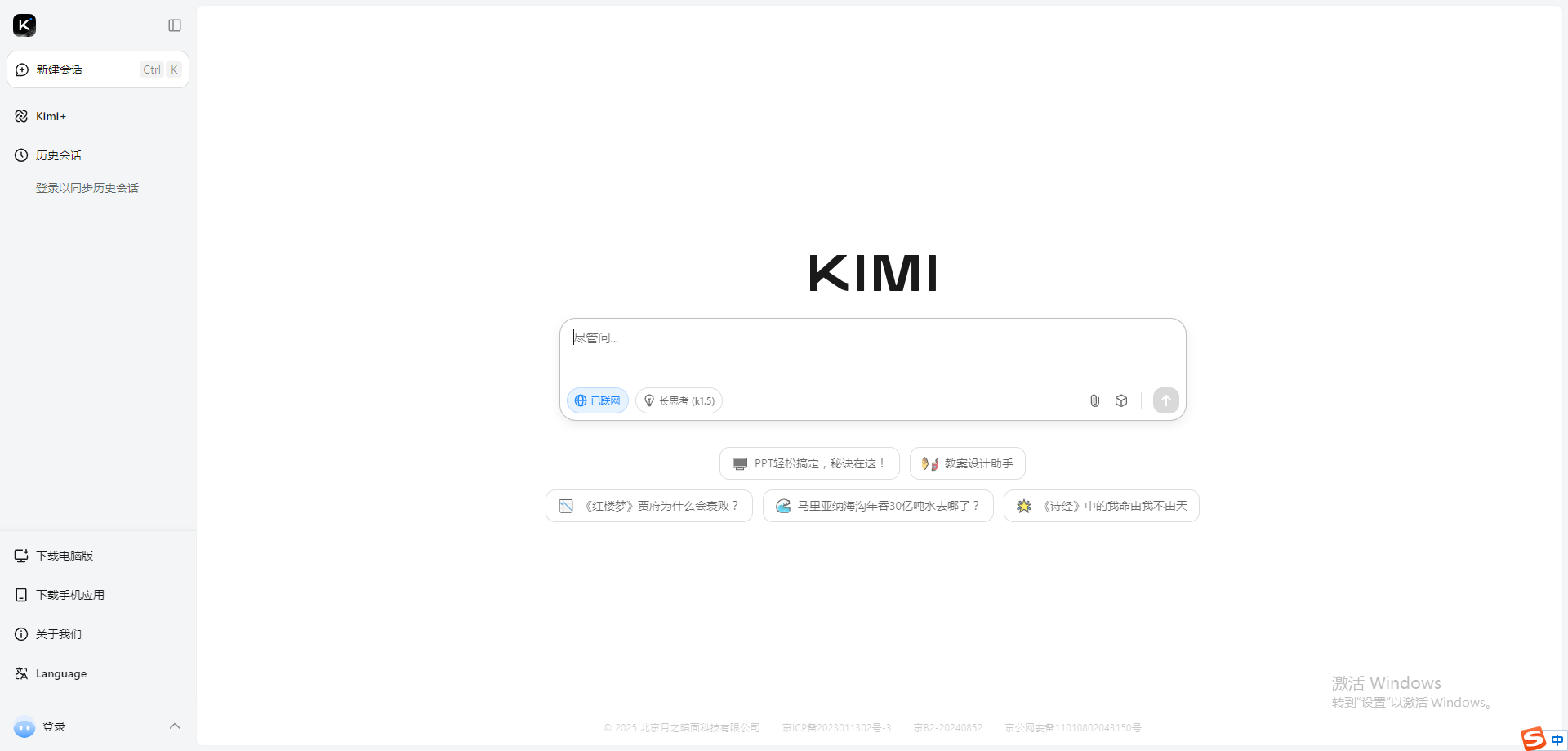Click the send arrow button
Screen dimensions: 1568x751
(x=1166, y=400)
